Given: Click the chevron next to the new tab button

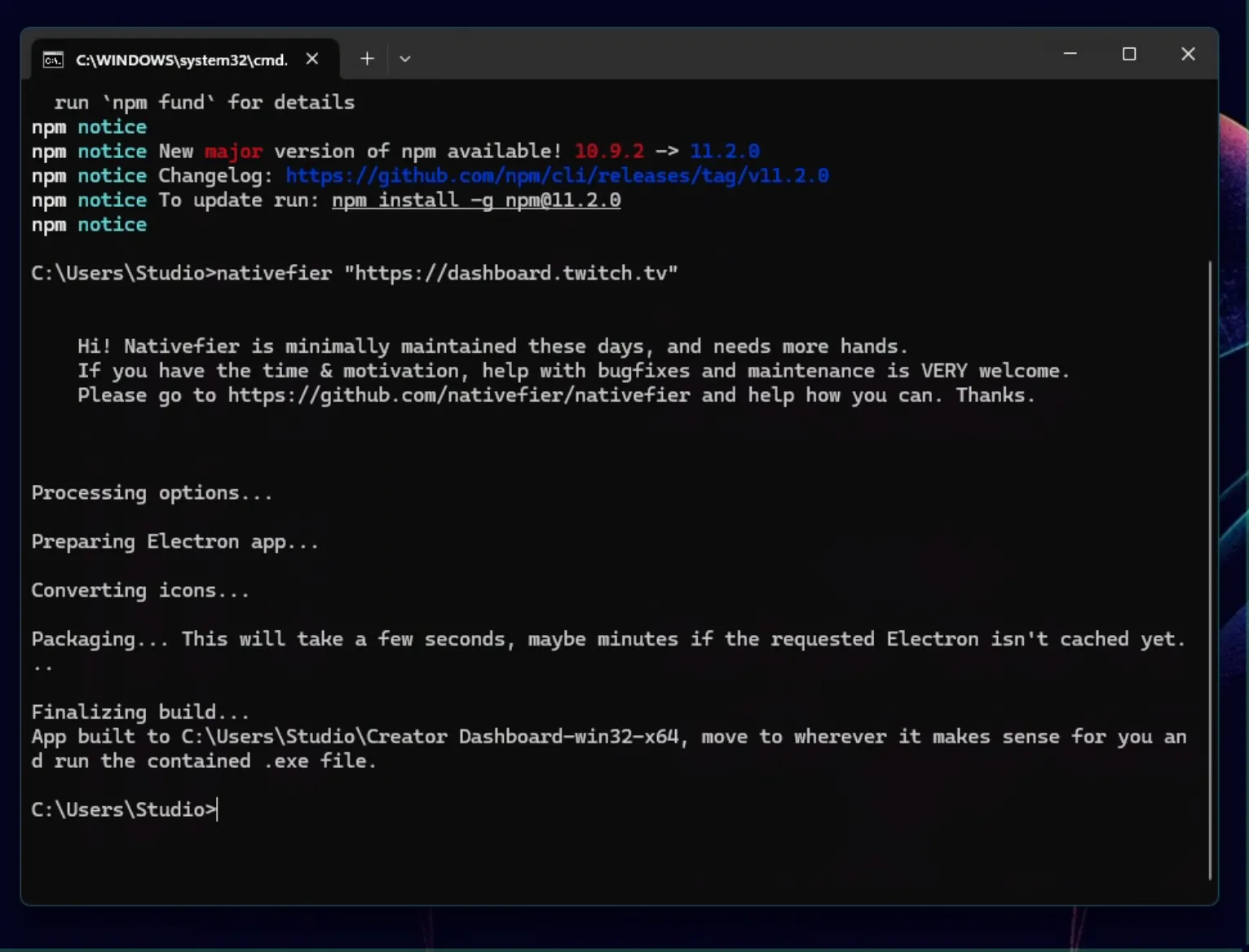Looking at the screenshot, I should [404, 59].
